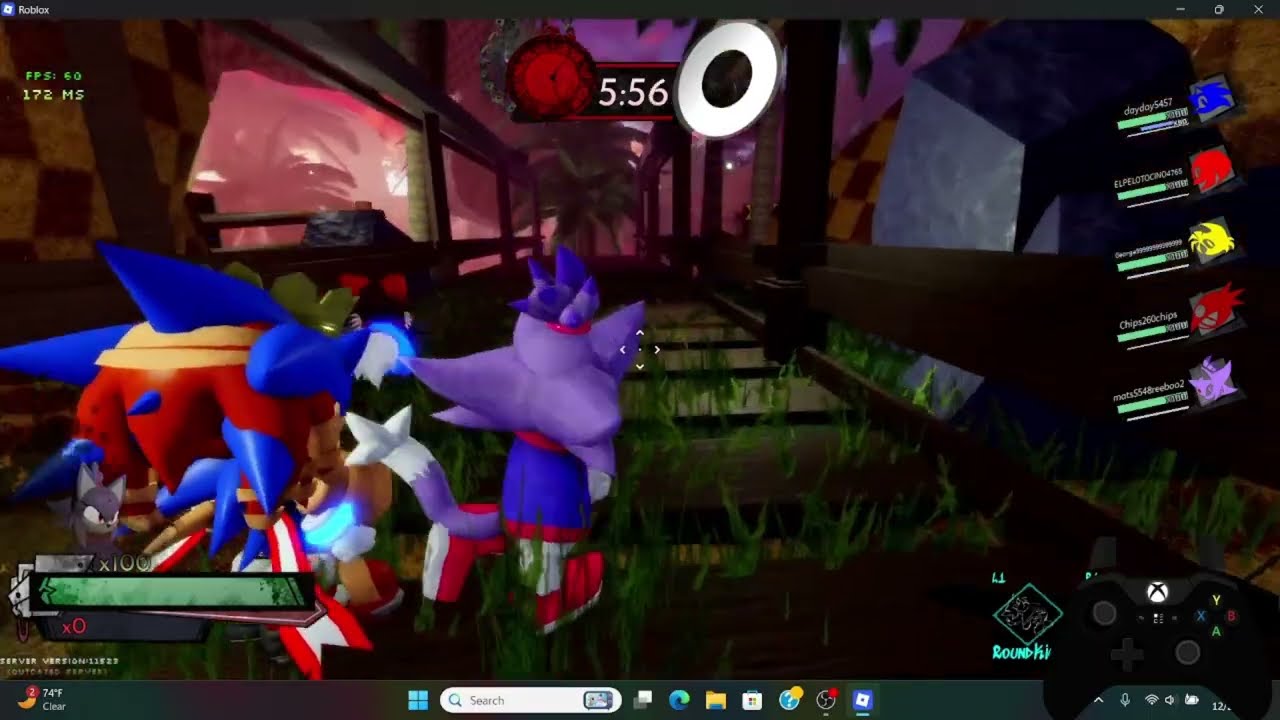Click the green A button on controller overlay

tap(1217, 632)
